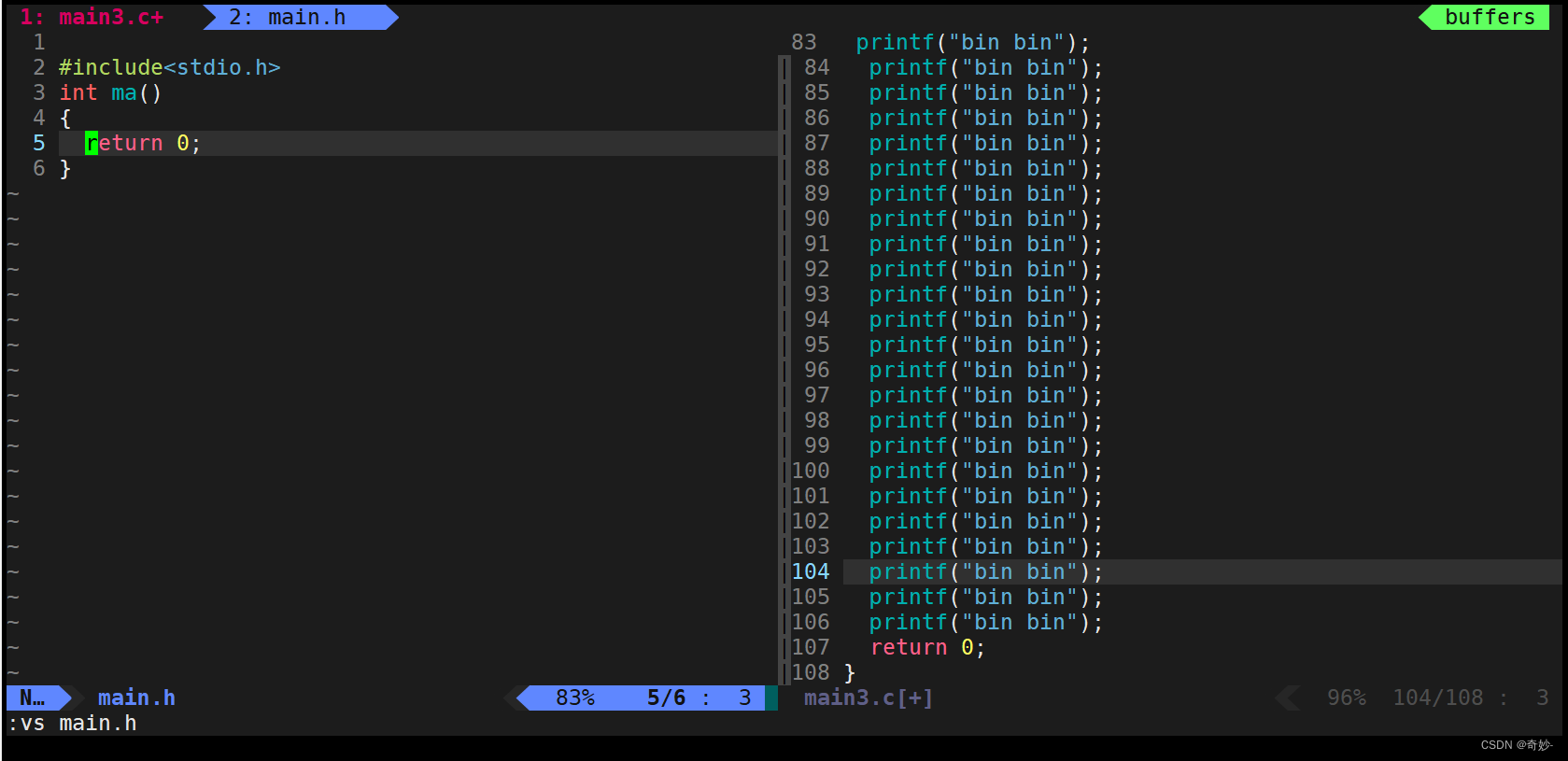
Task: Click the closing brace on line 6
Action: (64, 168)
